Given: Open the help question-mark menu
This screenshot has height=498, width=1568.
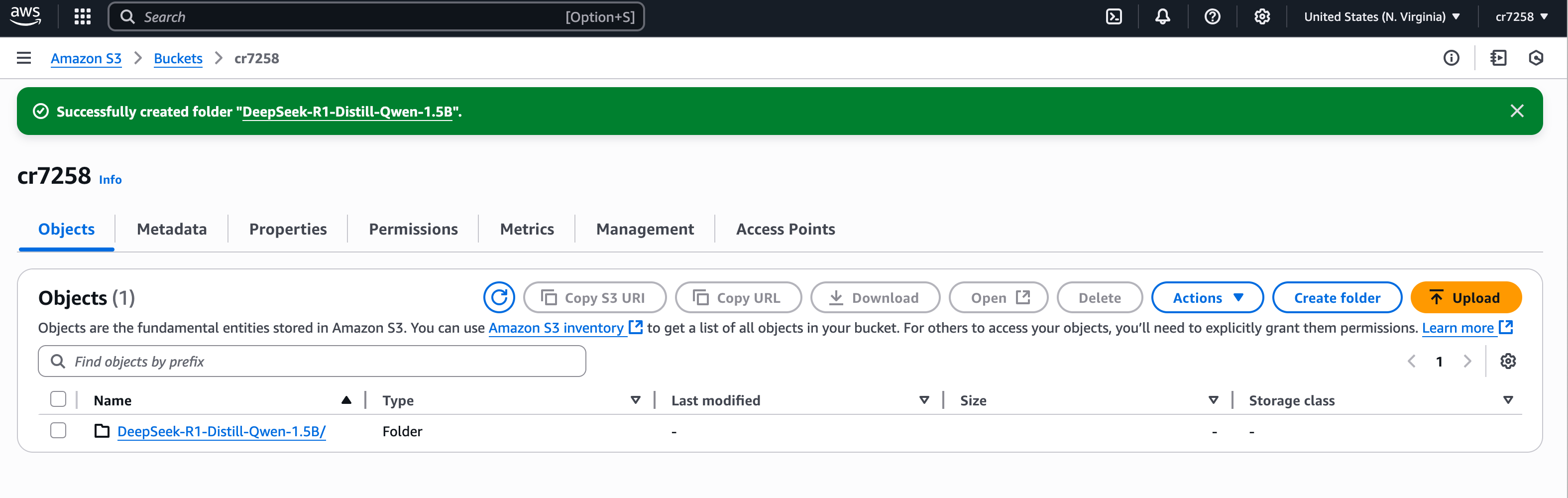Looking at the screenshot, I should (x=1212, y=16).
